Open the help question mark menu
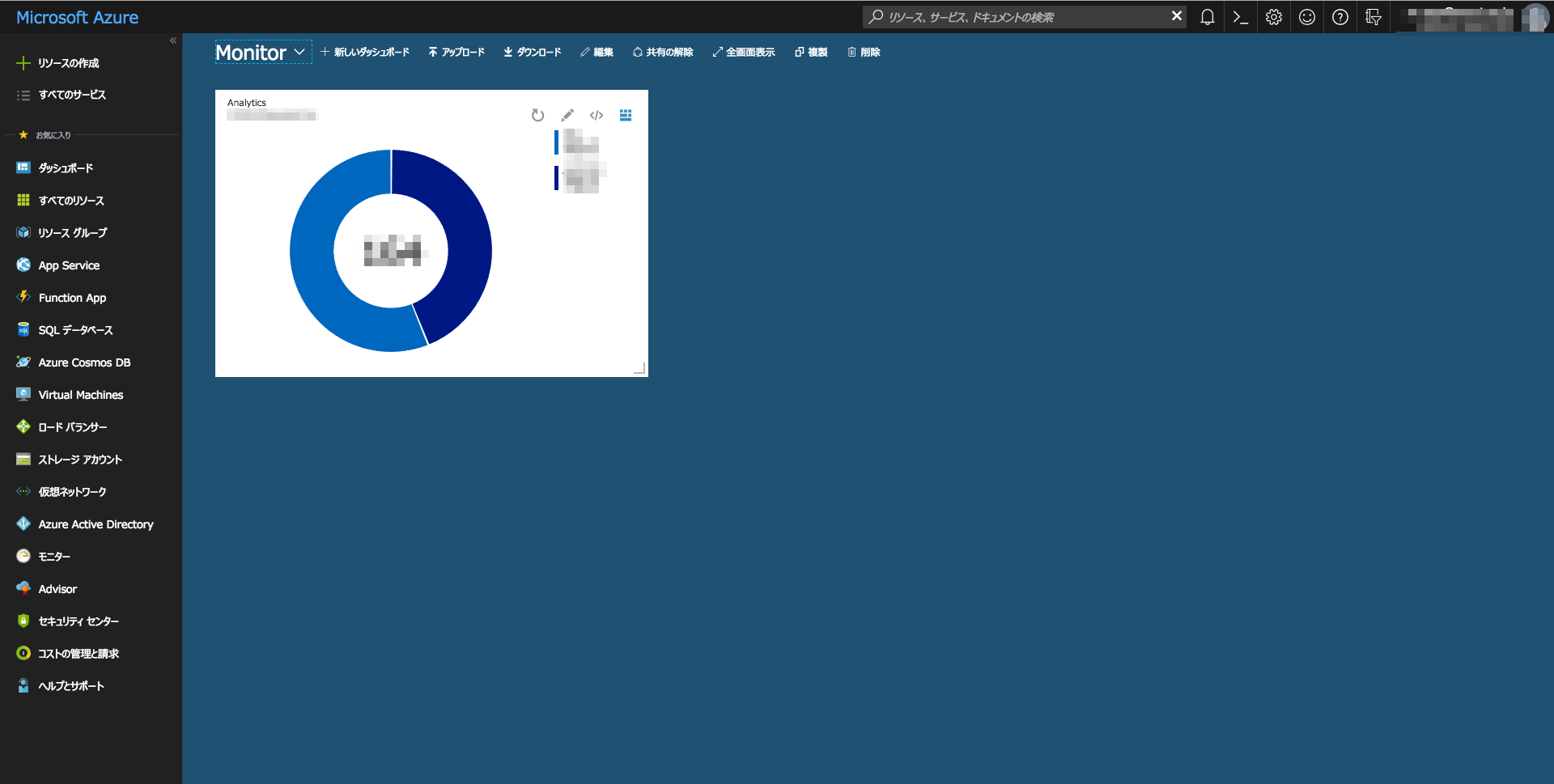1554x784 pixels. coord(1340,17)
